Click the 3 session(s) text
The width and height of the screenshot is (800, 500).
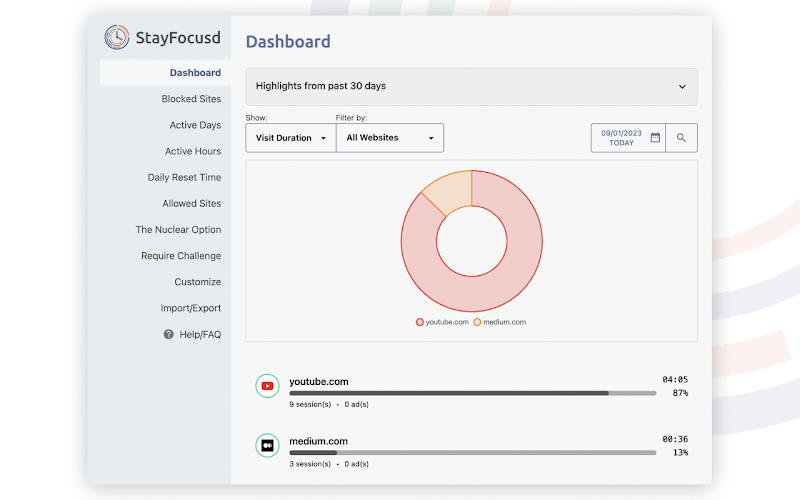(310, 464)
